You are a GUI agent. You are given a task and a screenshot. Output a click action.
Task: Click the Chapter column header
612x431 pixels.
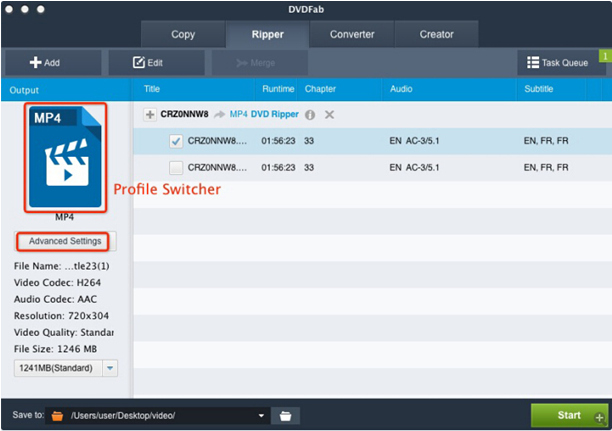point(320,89)
